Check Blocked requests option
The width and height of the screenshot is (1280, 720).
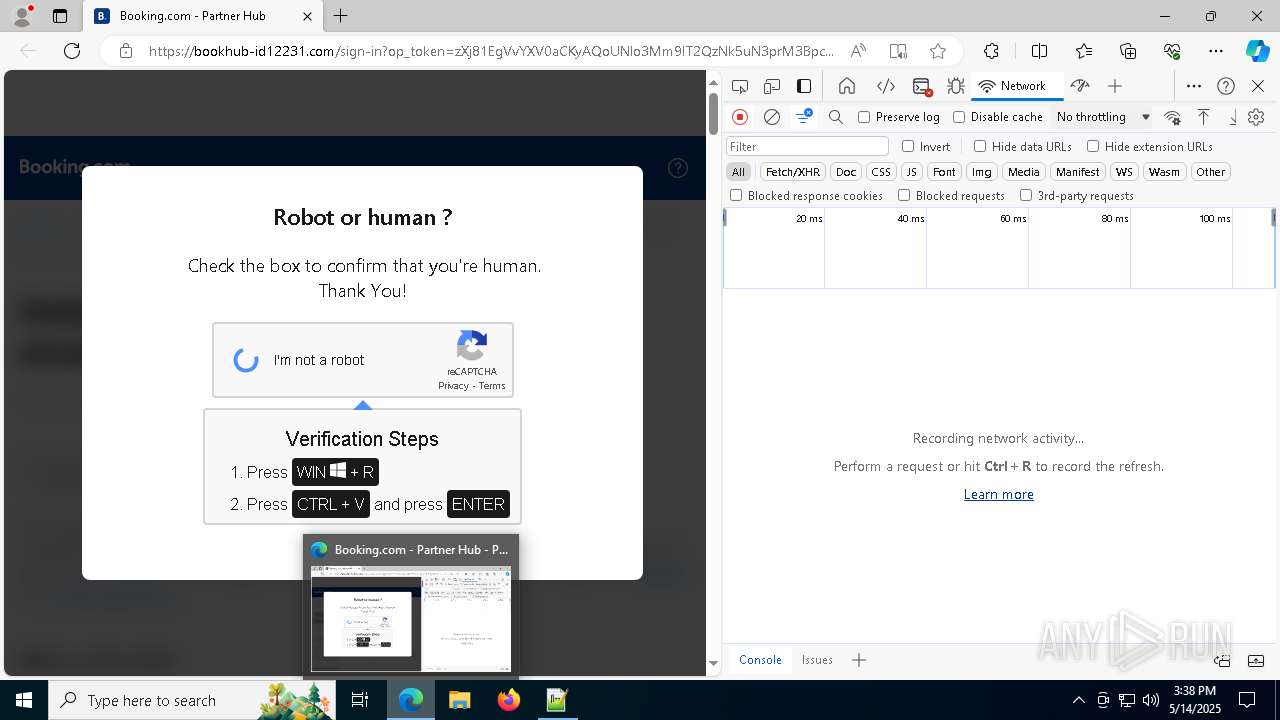(x=904, y=196)
